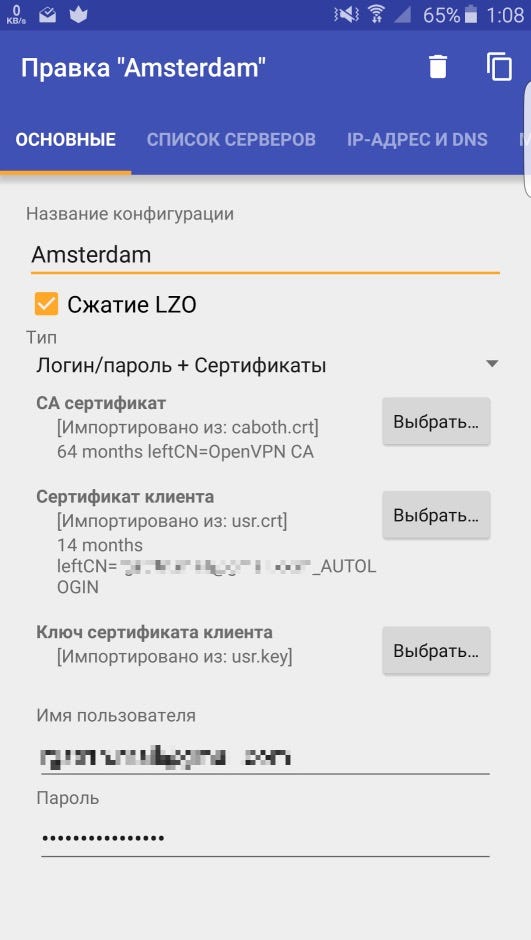Tap the duplicate profile copy icon
The height and width of the screenshot is (940, 531).
coord(499,67)
